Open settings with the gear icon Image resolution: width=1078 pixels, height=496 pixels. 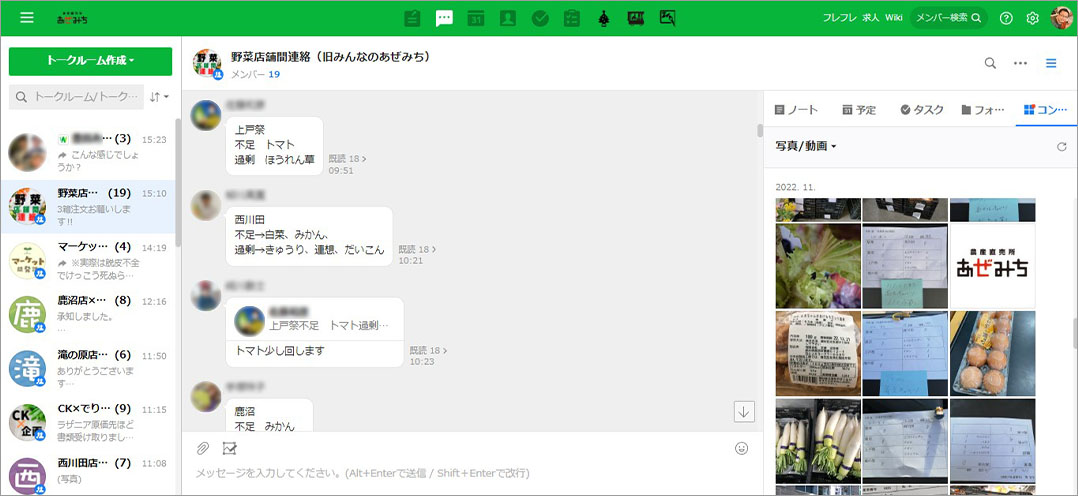(x=1033, y=18)
